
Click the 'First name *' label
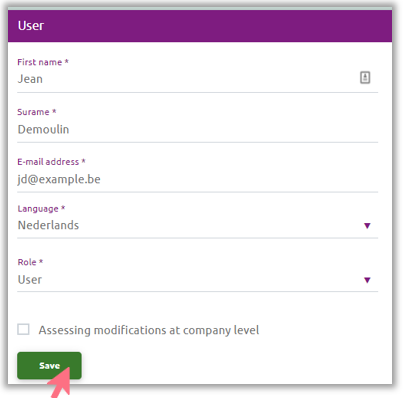coord(43,62)
